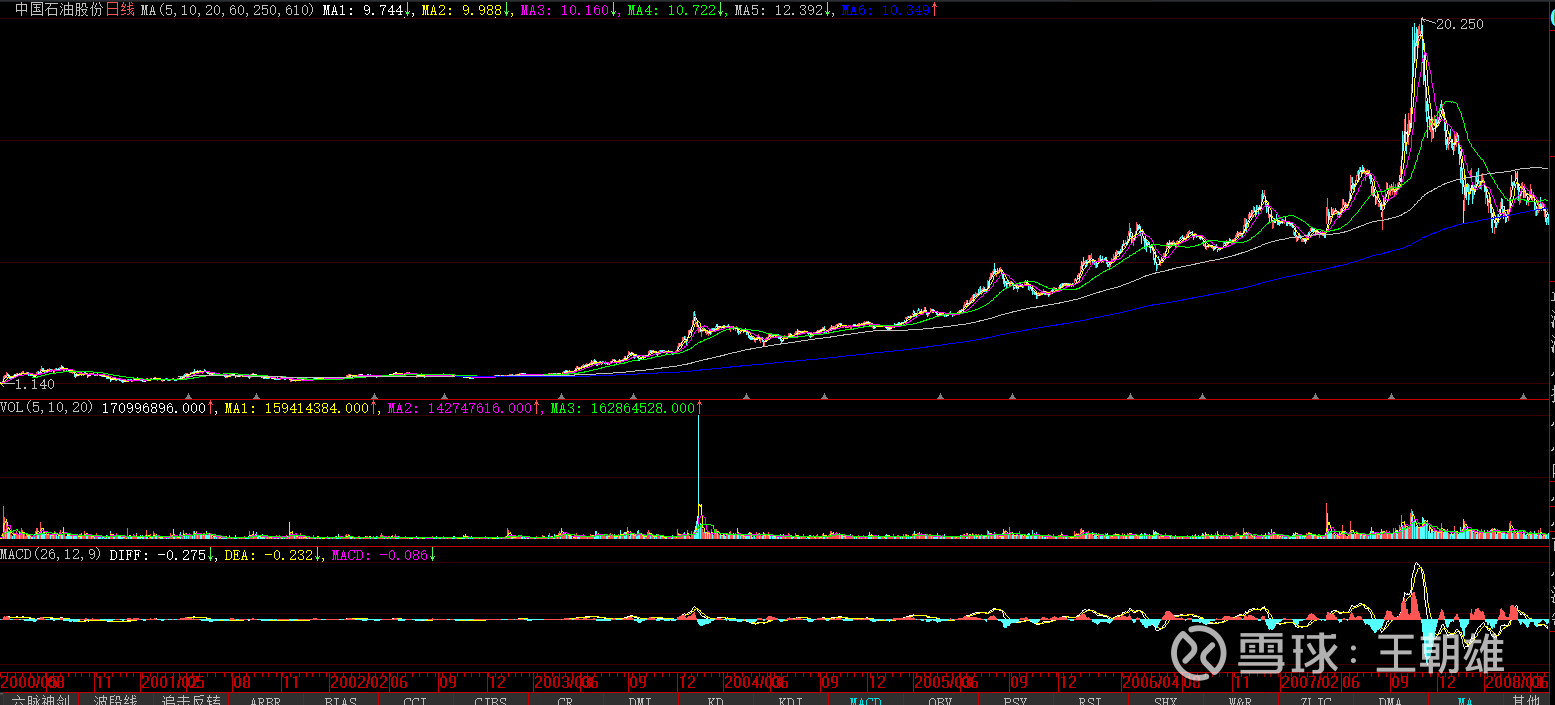
Task: Select the CJBS indicator tab
Action: click(x=491, y=701)
